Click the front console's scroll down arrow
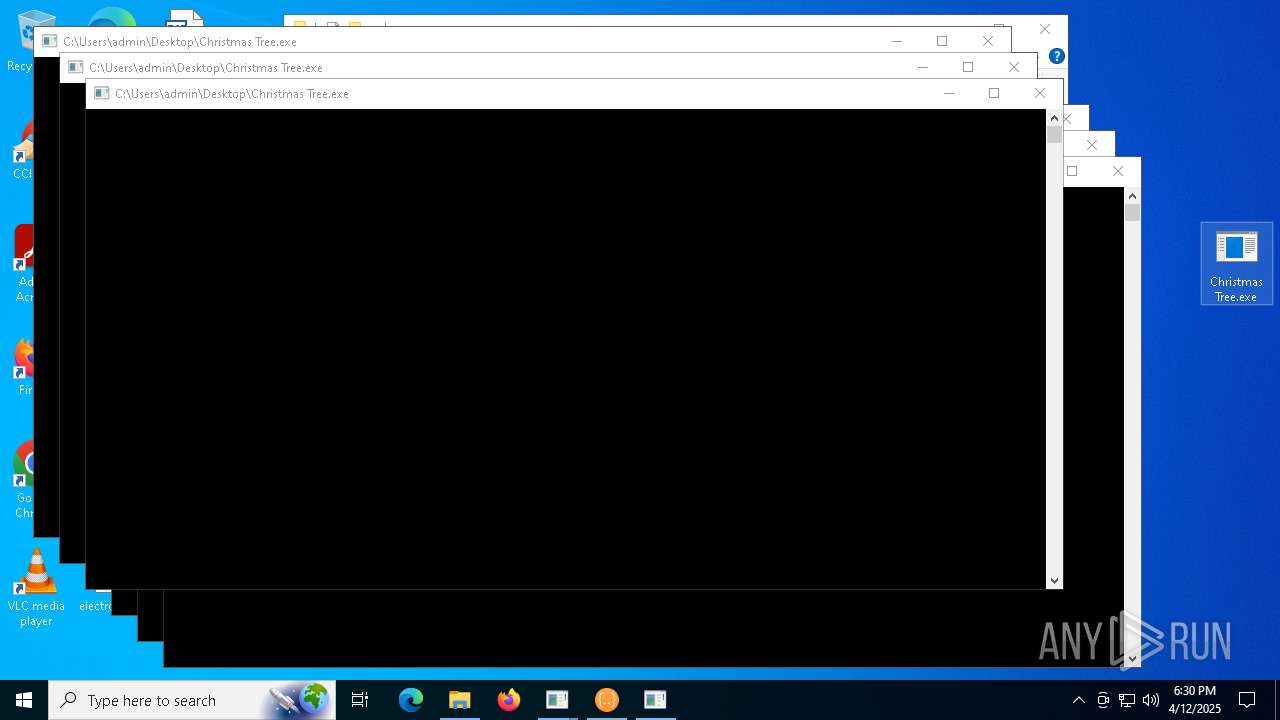This screenshot has width=1280, height=720. (1054, 580)
